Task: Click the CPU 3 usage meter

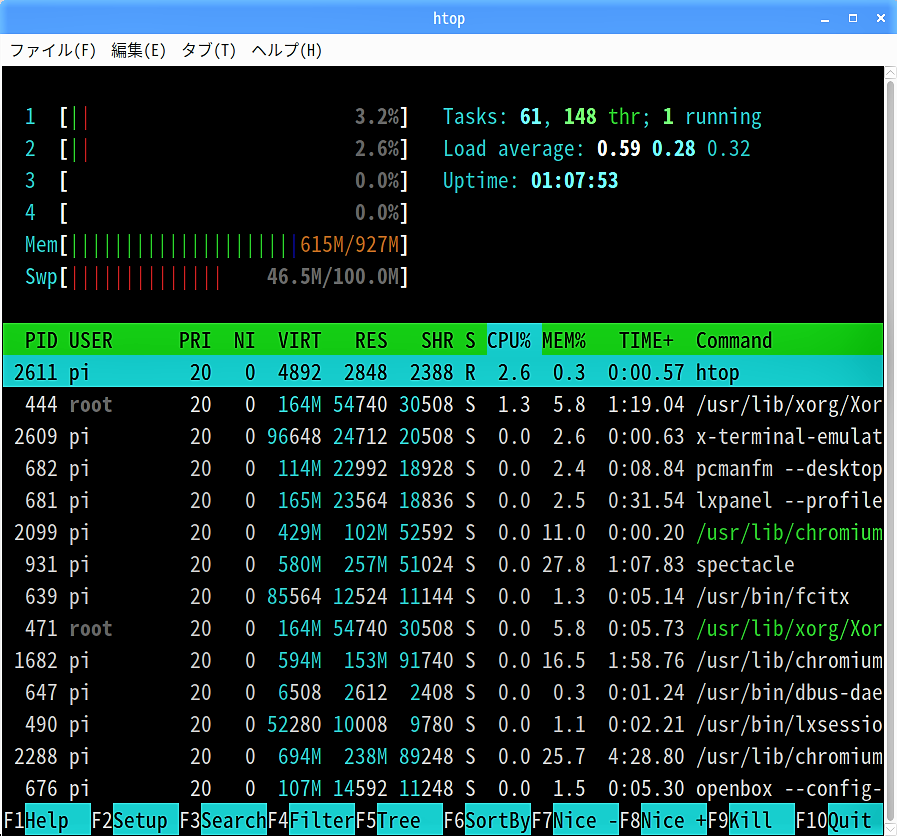Action: point(216,181)
